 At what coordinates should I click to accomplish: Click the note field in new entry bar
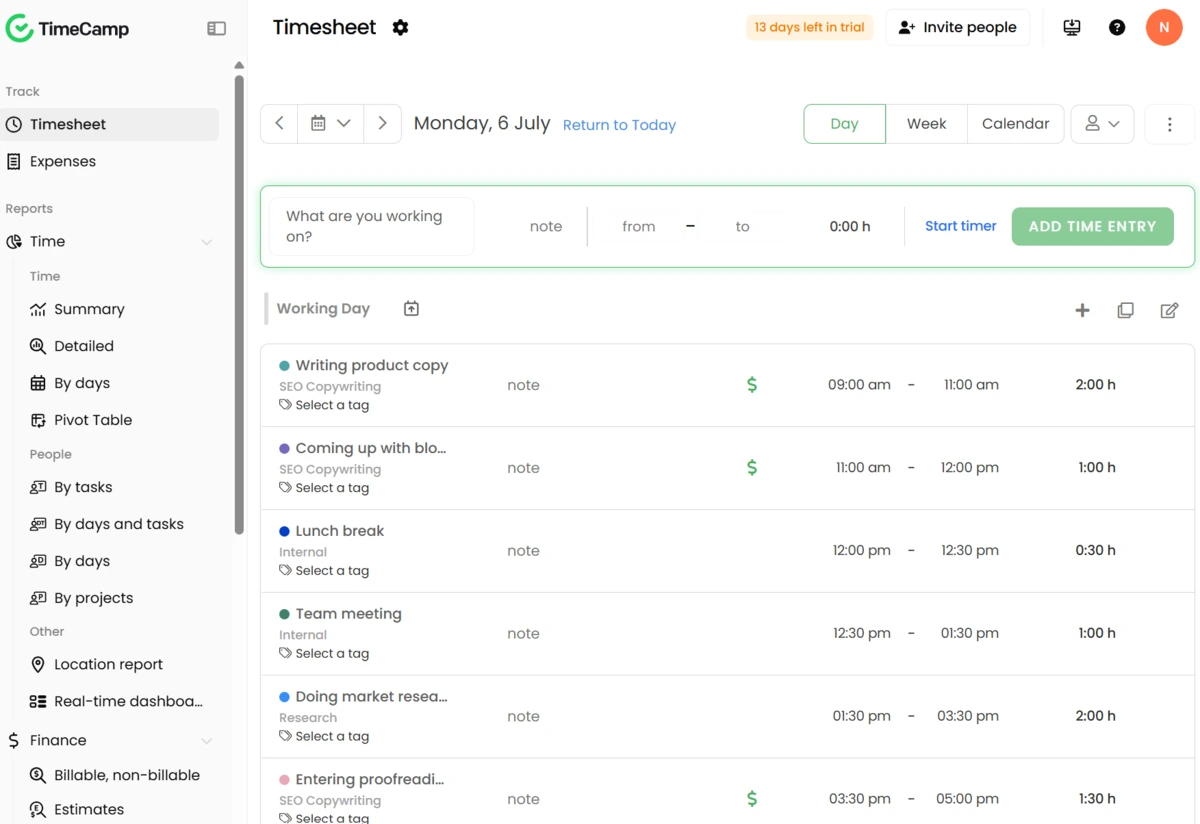(x=546, y=227)
